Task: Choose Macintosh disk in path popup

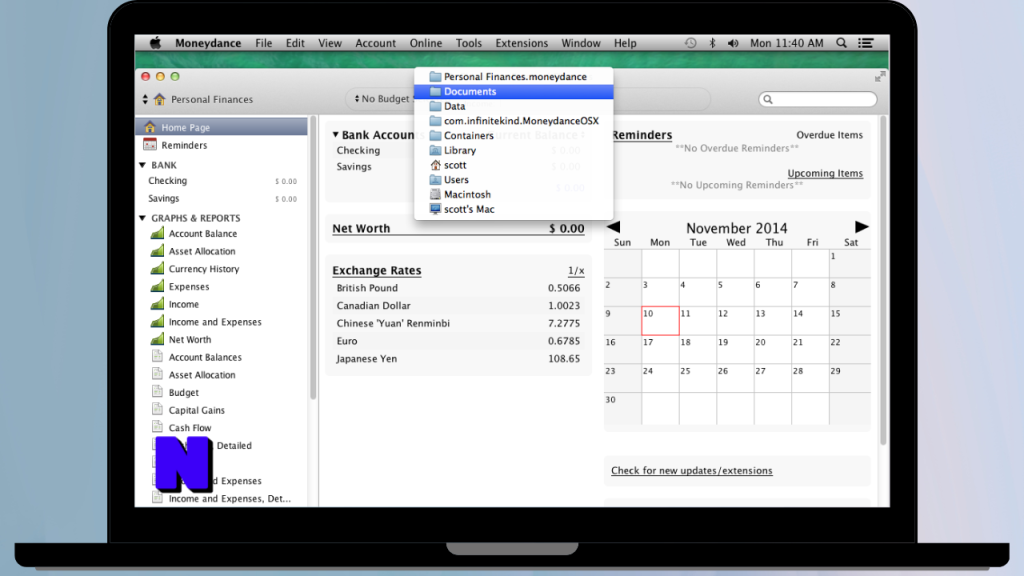Action: coord(514,195)
